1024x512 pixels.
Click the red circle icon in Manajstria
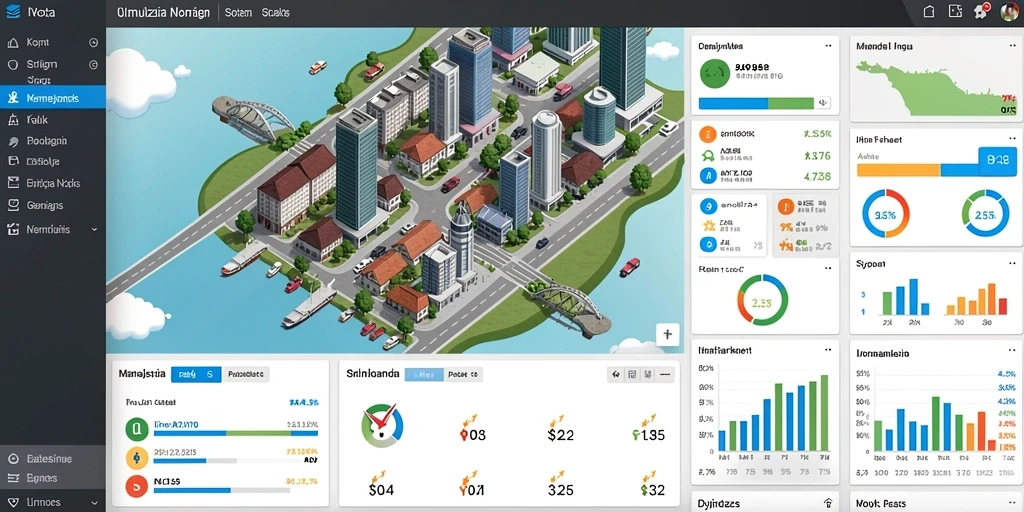coord(136,487)
